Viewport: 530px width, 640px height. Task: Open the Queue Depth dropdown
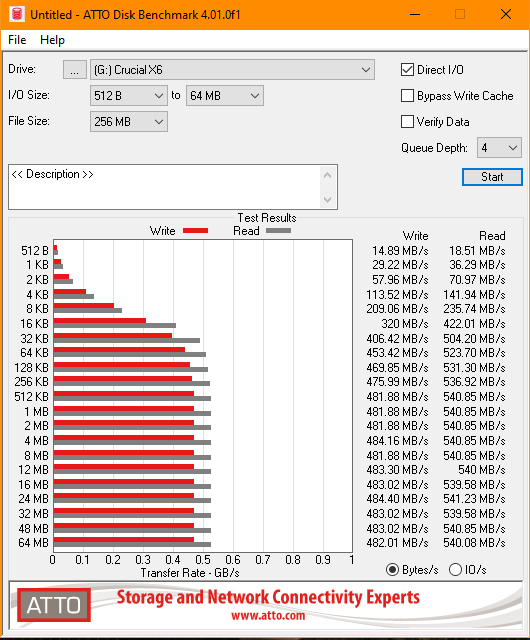tap(499, 148)
